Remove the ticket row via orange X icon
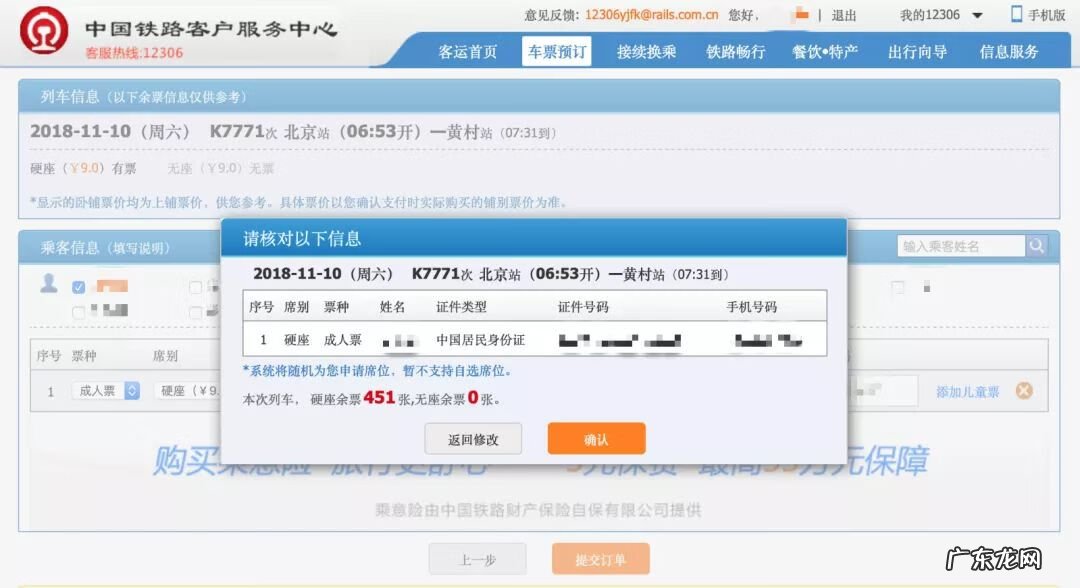The height and width of the screenshot is (588, 1080). 1024,390
